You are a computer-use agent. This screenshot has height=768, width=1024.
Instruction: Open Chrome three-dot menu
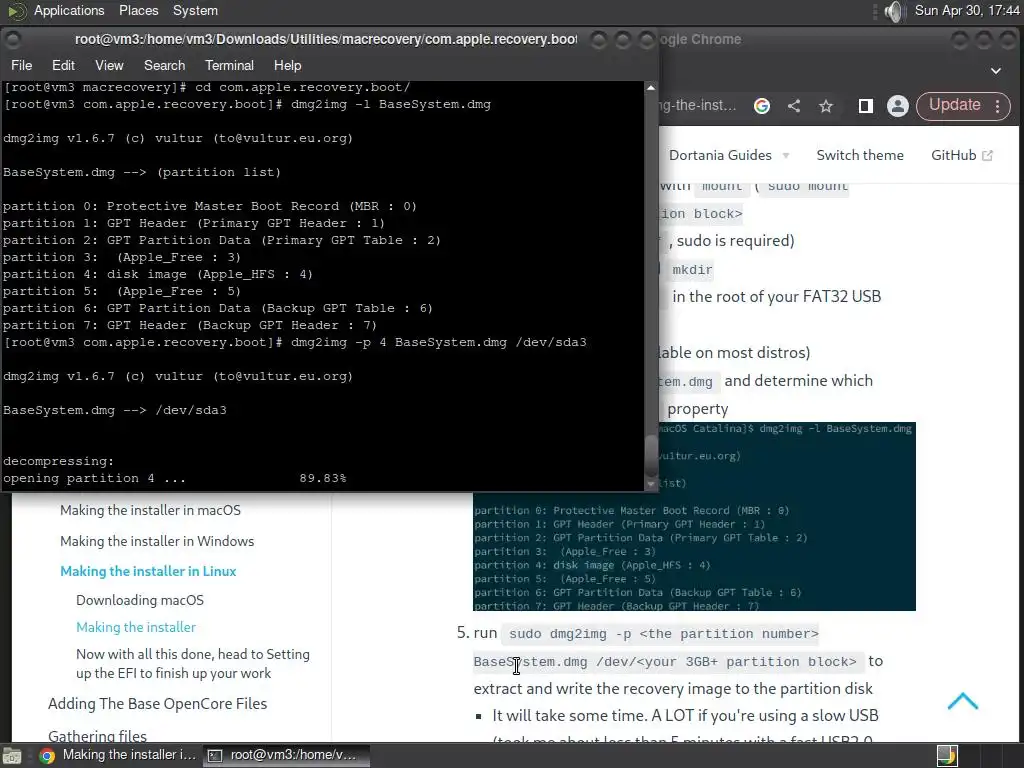coord(997,106)
